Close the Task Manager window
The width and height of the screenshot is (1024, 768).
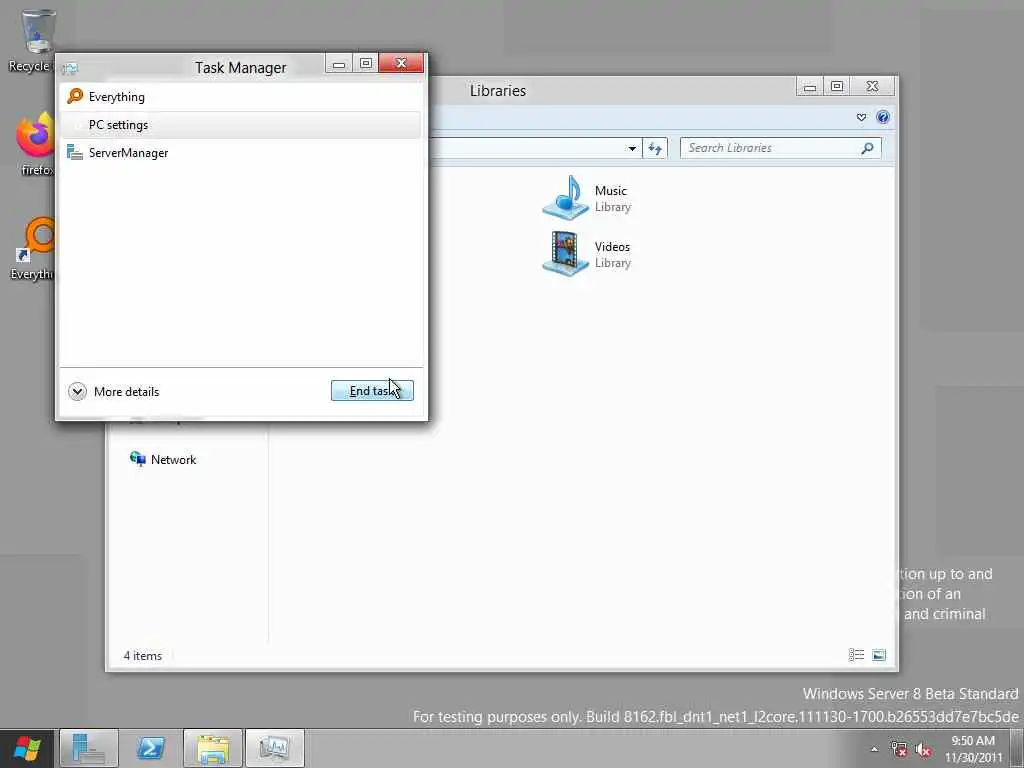(x=401, y=63)
